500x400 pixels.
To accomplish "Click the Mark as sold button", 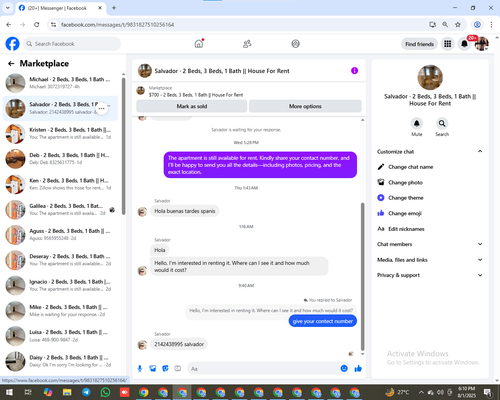I will (x=192, y=106).
